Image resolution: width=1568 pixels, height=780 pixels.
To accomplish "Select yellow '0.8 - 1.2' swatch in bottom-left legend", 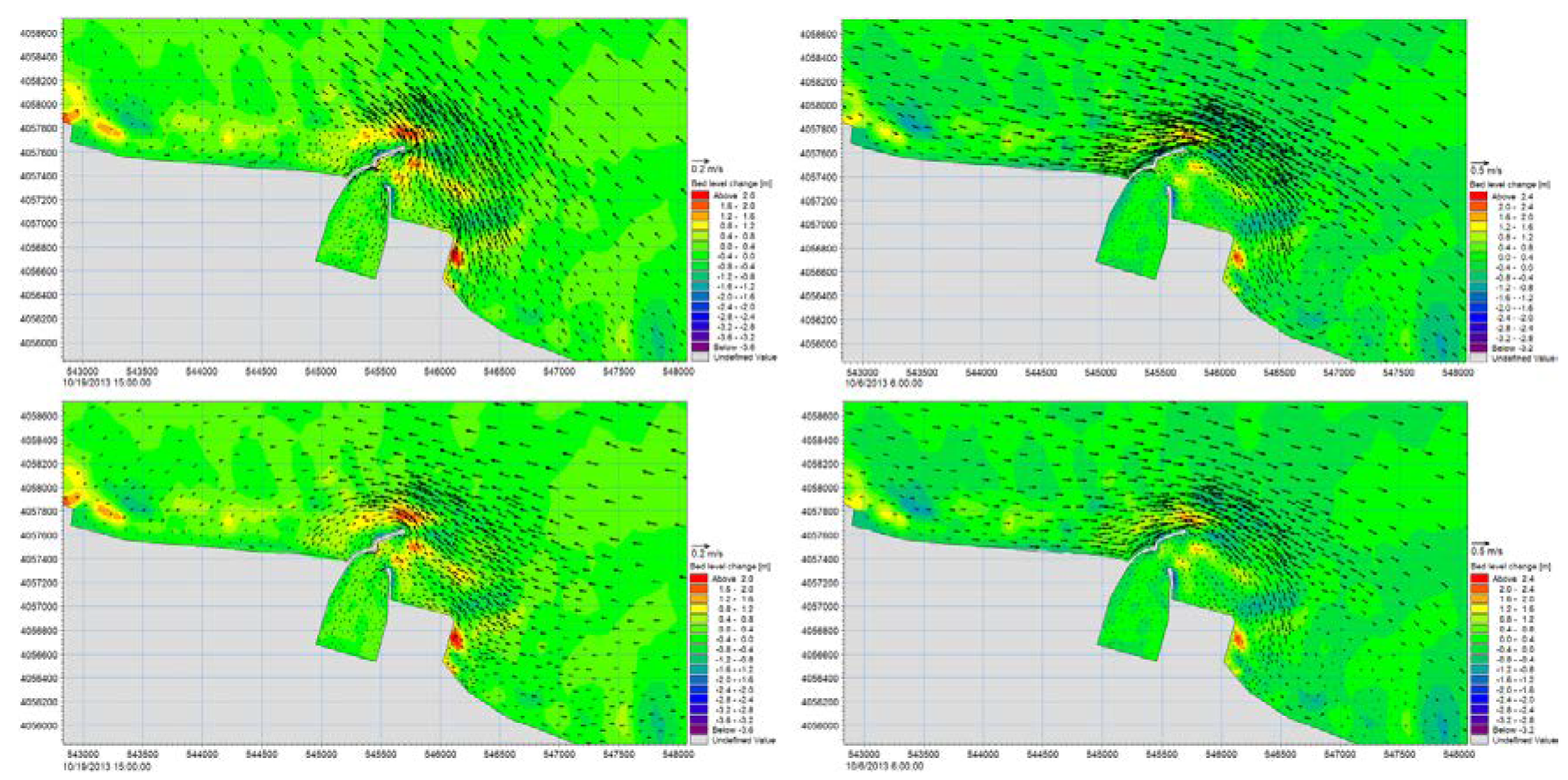I will (x=699, y=609).
